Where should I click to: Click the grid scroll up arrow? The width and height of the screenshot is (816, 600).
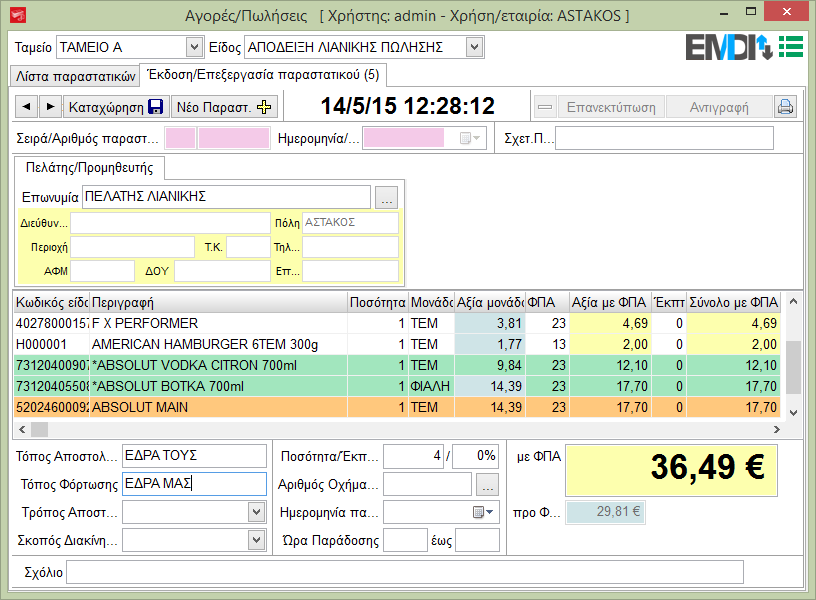tap(793, 301)
